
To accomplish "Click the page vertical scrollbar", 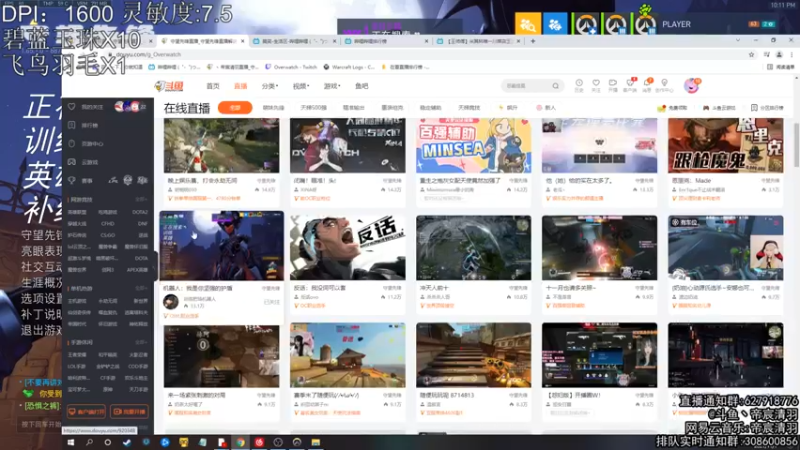I will 796,145.
